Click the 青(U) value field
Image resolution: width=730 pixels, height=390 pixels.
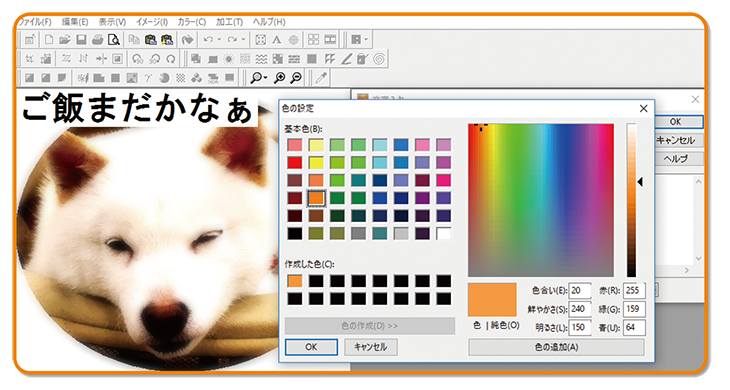pyautogui.click(x=634, y=328)
